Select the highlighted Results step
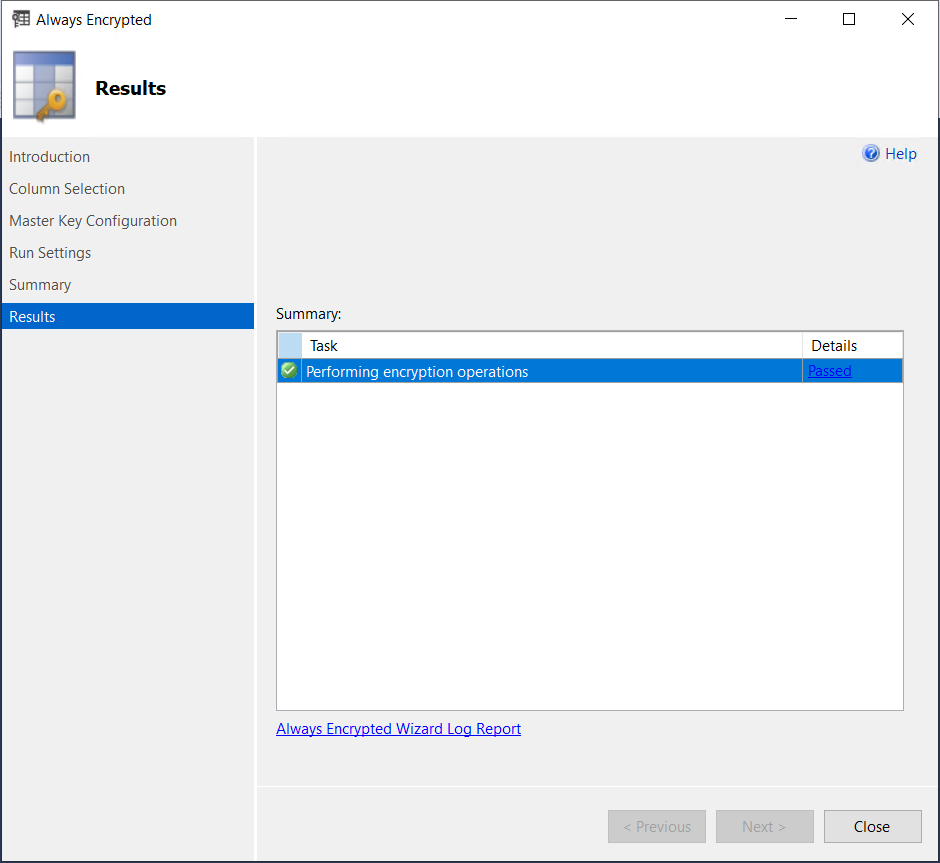The width and height of the screenshot is (940, 863). [32, 316]
